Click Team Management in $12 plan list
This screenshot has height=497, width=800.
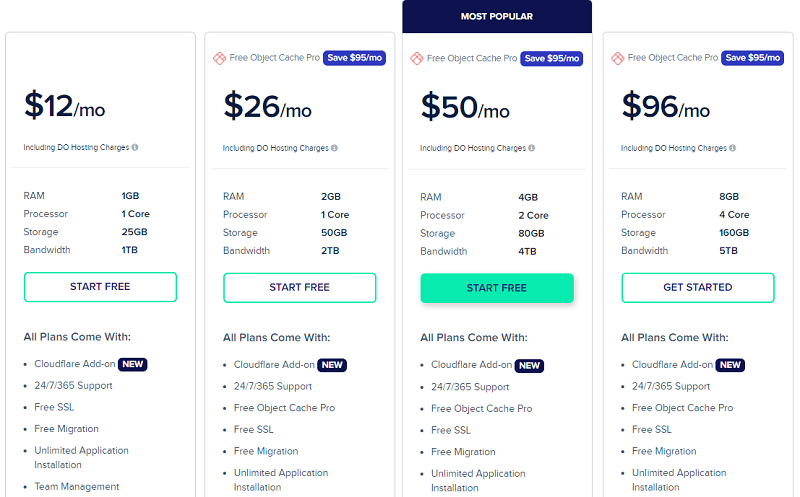point(77,487)
